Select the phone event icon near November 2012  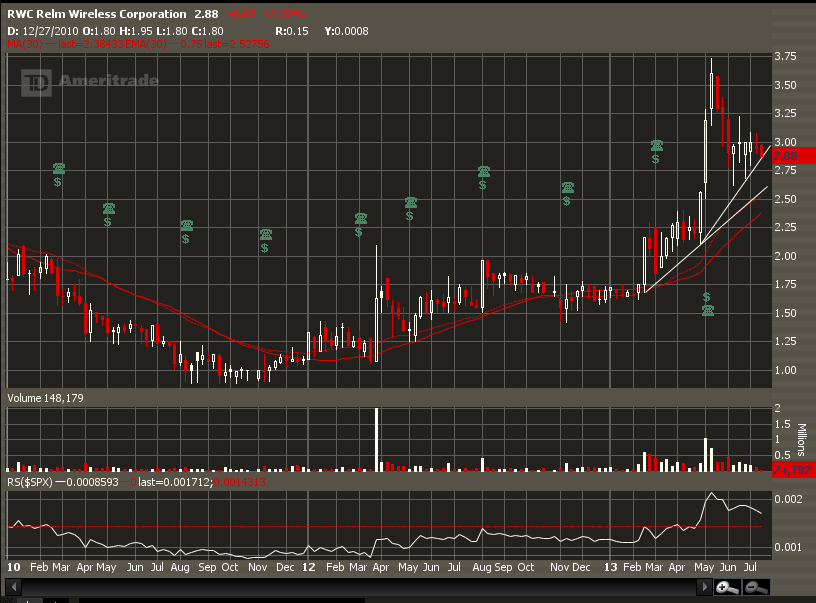tap(567, 187)
